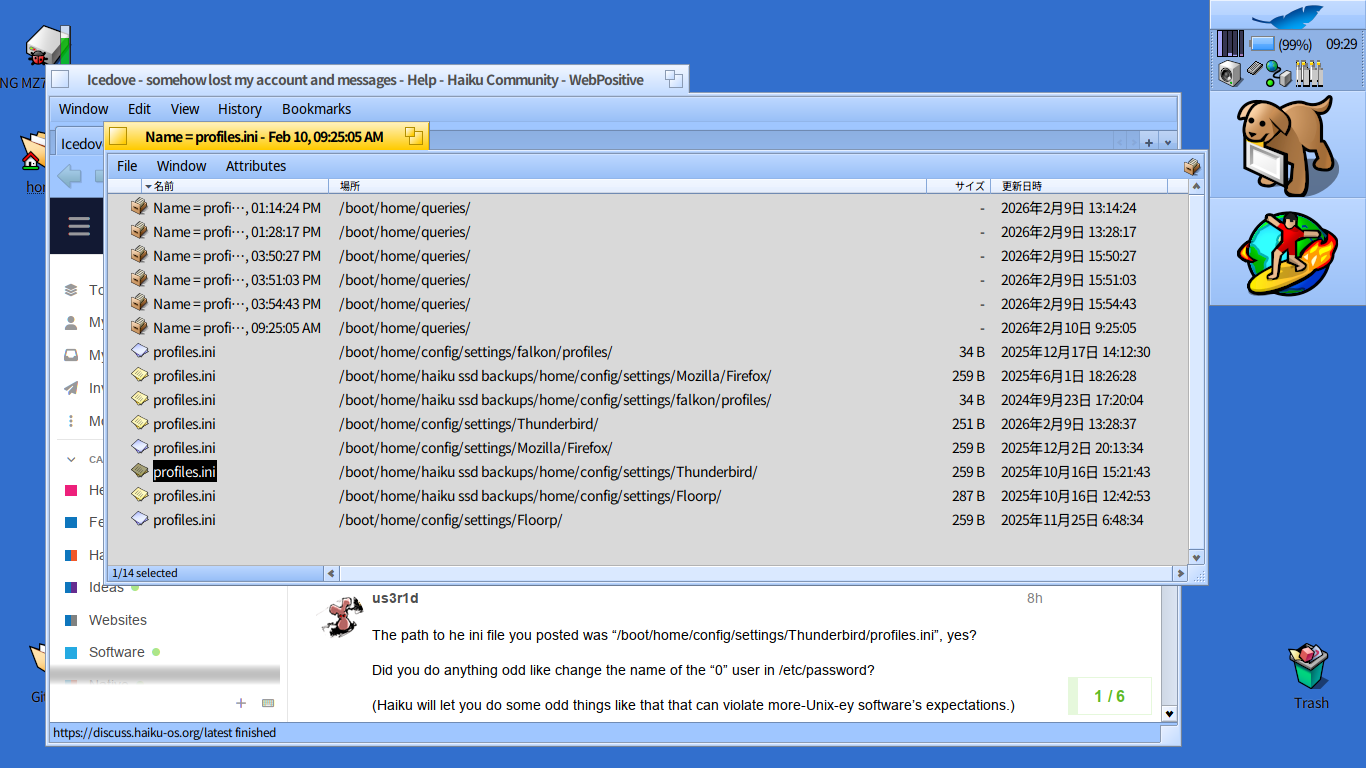Open the Trash icon on desktop
The height and width of the screenshot is (768, 1366).
1310,667
